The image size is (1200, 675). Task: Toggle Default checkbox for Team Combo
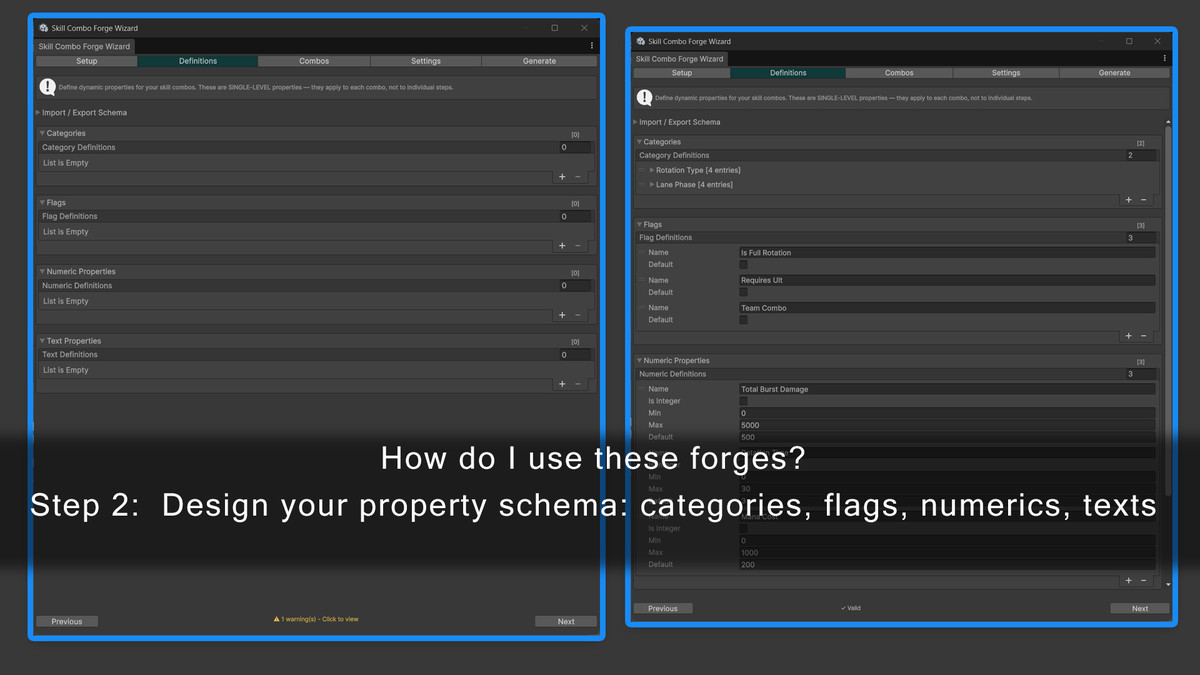pos(743,320)
